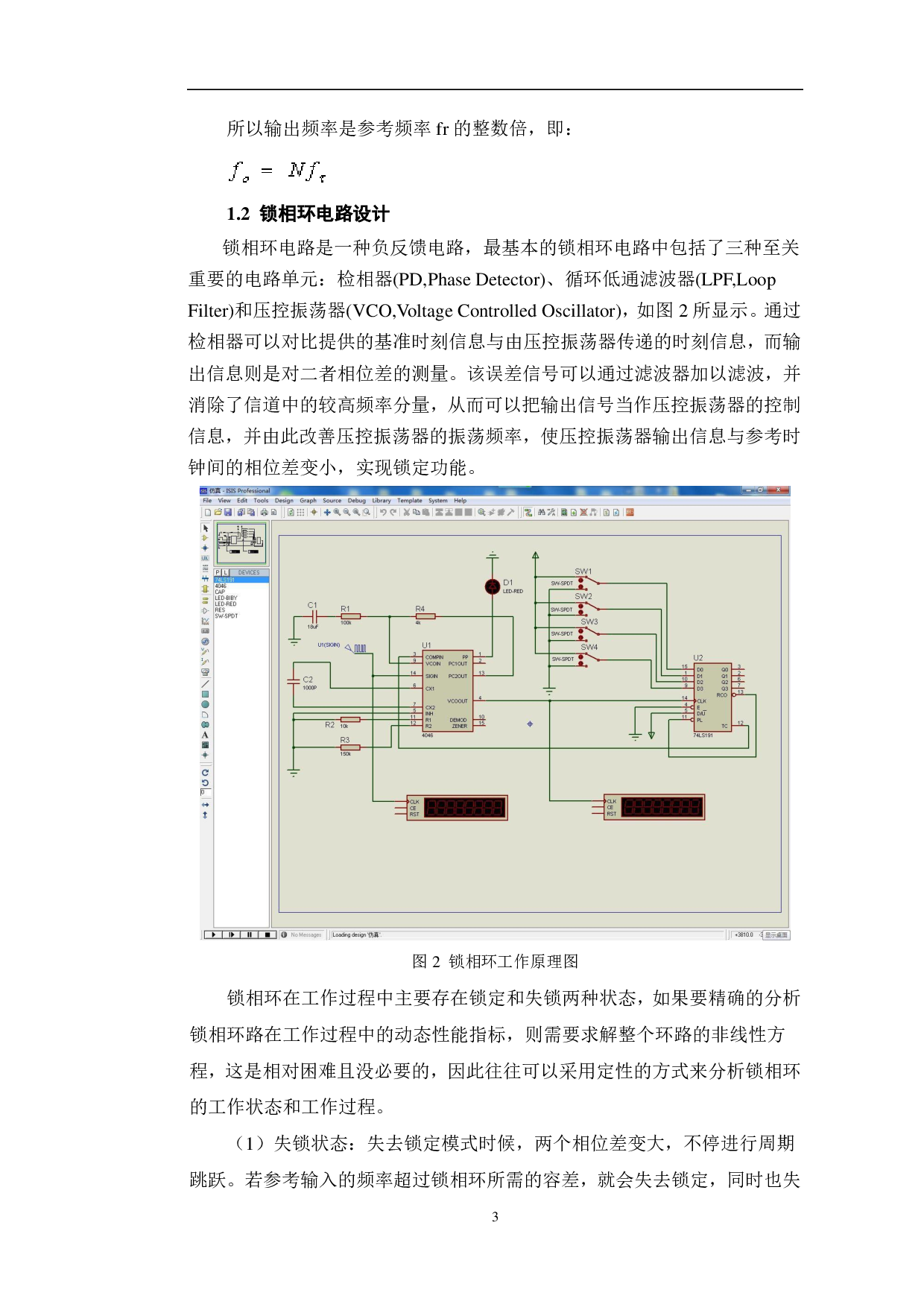Click the schematic overview thumbnail
924x1307 pixels.
click(x=241, y=542)
